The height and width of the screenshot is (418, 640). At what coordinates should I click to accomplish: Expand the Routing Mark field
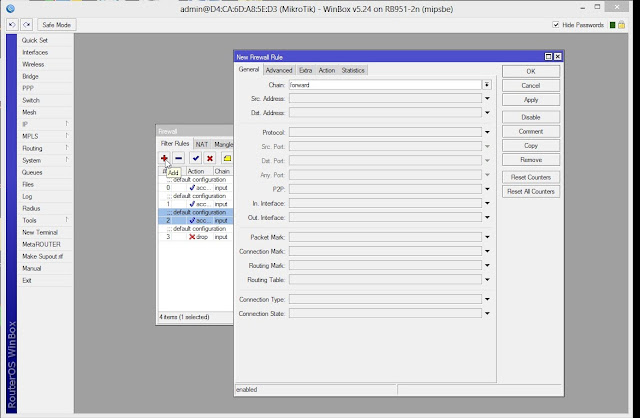pyautogui.click(x=487, y=266)
